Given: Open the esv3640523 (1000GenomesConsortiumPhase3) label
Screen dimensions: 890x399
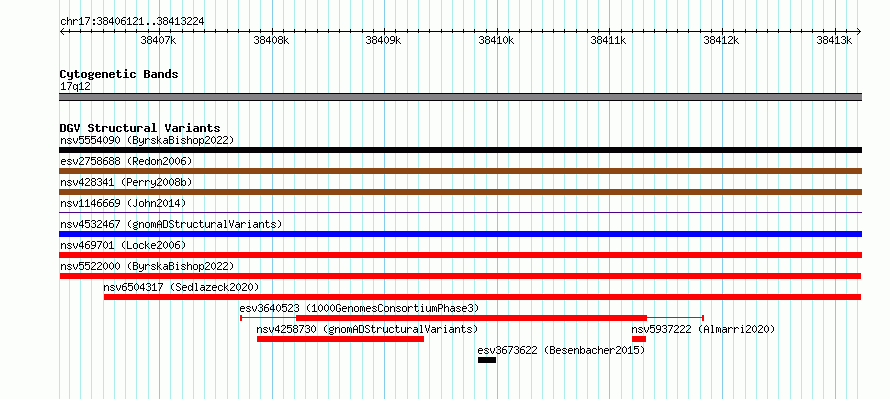Looking at the screenshot, I should (x=359, y=308).
